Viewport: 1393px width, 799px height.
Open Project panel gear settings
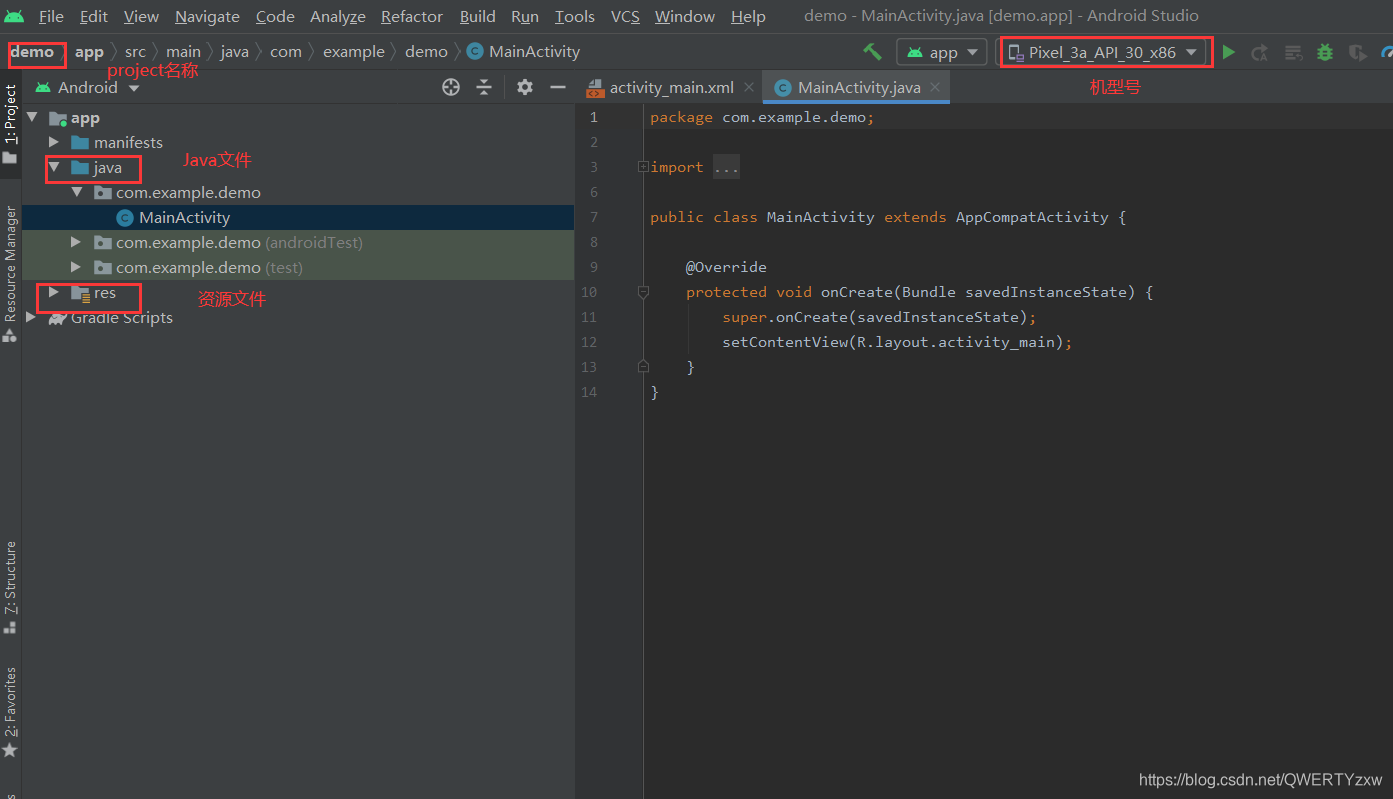coord(525,88)
